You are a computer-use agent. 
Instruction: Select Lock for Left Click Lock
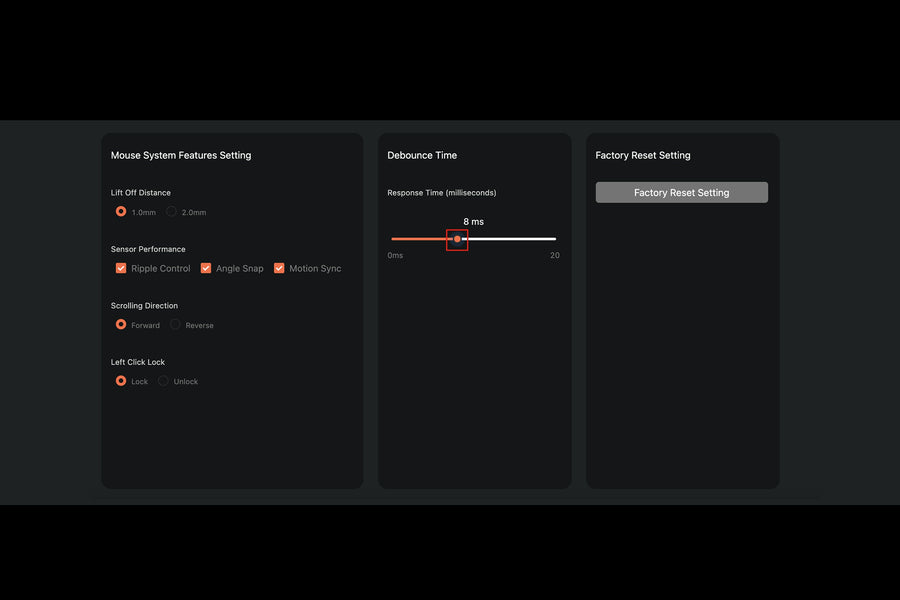[x=121, y=381]
